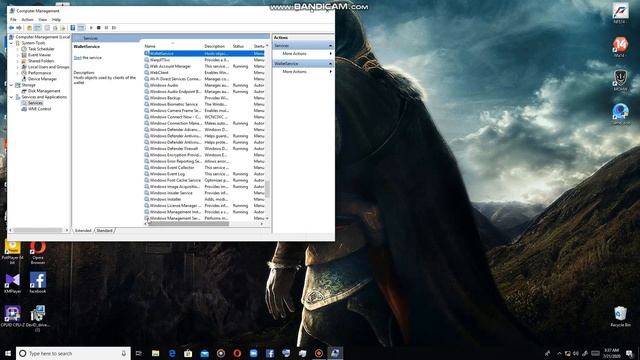Screen dimensions: 640x360
Task: Click the Back arrow in the toolbar
Action: [11, 28]
